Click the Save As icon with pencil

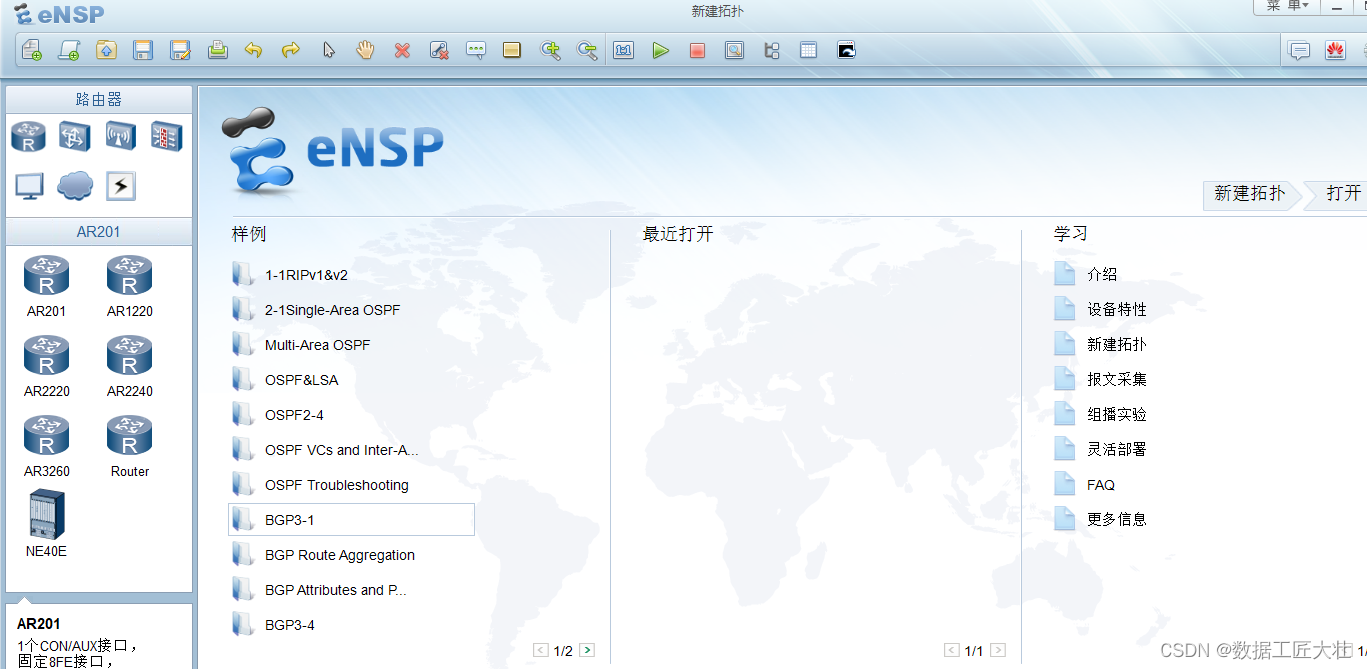pos(180,50)
